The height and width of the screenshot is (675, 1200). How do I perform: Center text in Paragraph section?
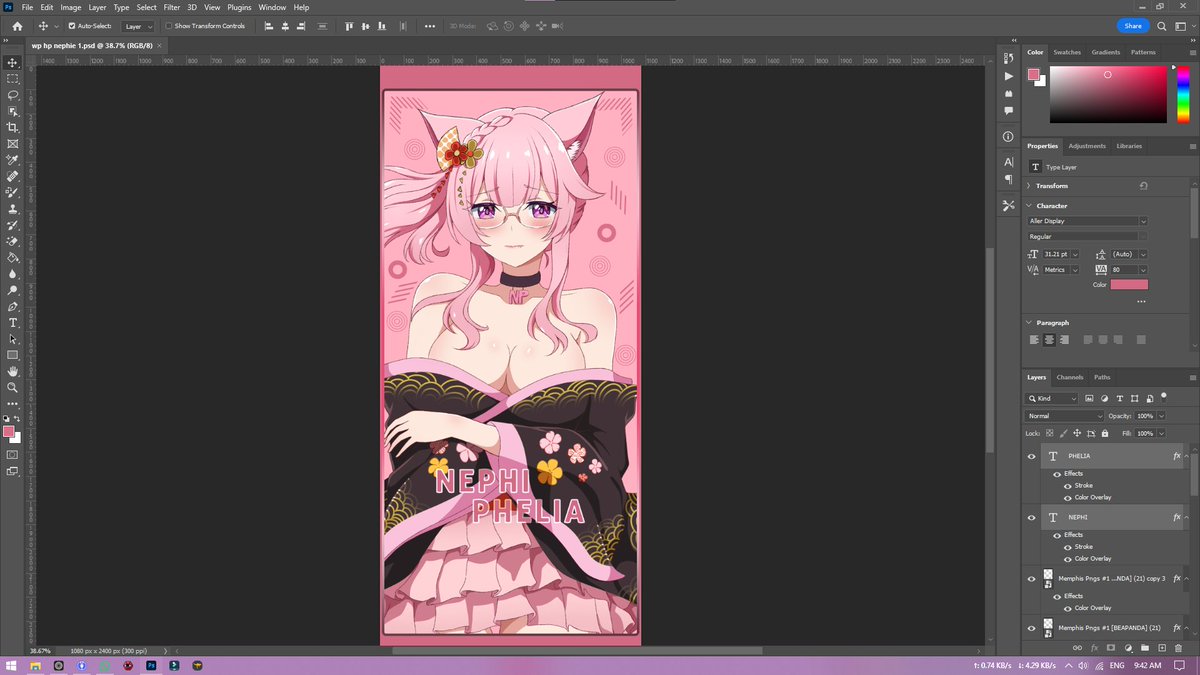1049,340
